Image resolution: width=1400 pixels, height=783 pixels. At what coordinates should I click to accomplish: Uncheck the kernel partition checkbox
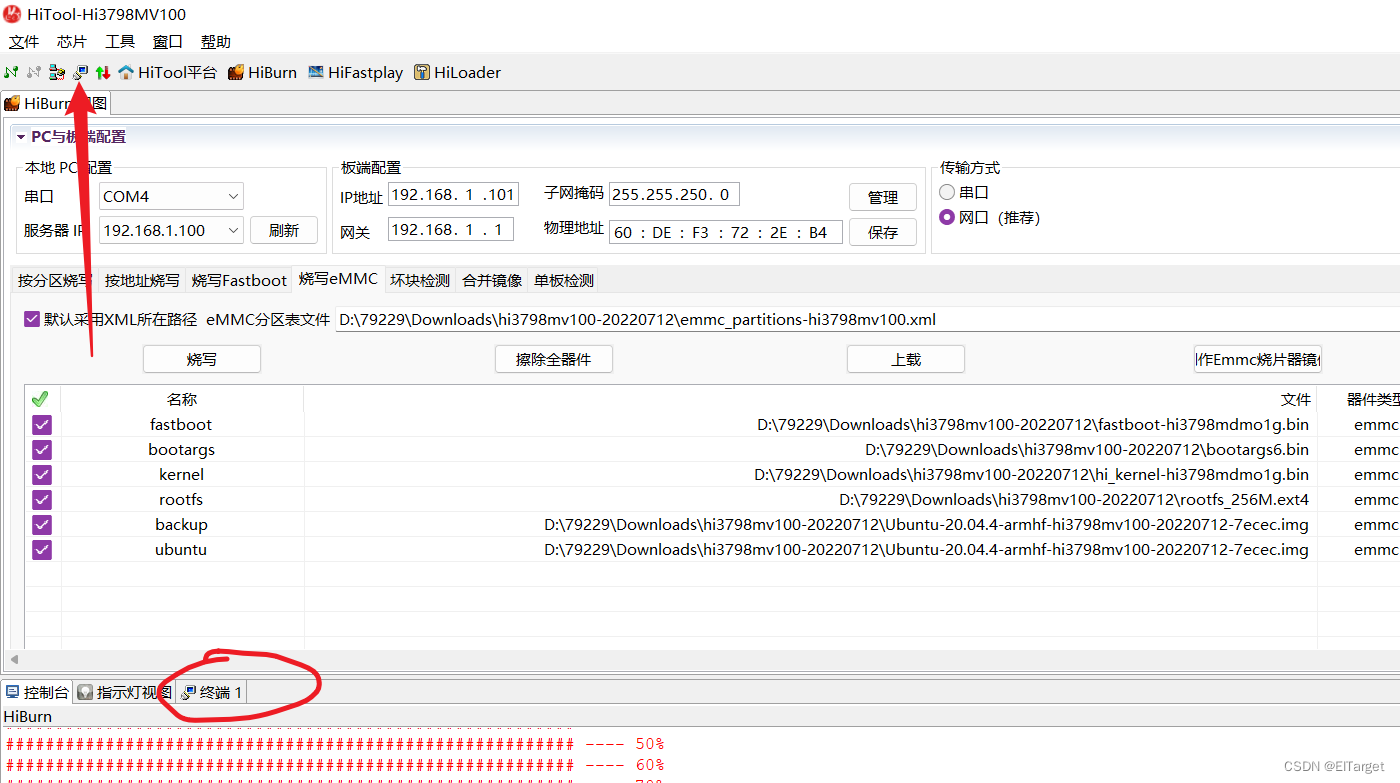[41, 474]
